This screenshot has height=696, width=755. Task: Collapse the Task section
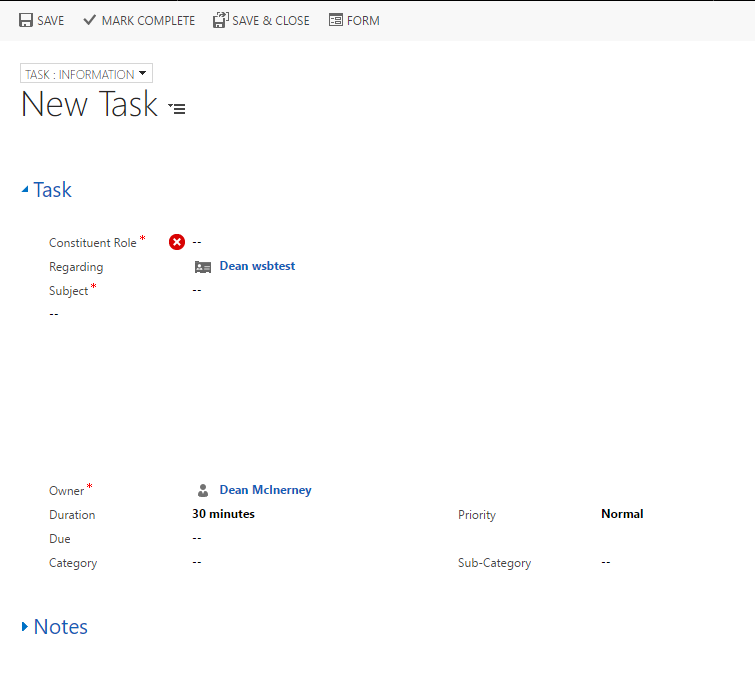tap(25, 190)
